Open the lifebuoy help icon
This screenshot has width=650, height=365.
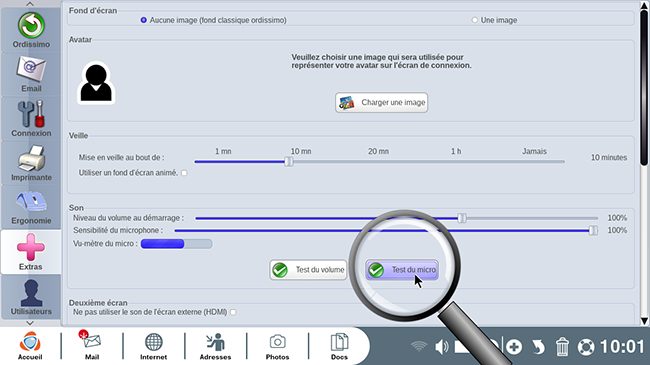point(586,347)
